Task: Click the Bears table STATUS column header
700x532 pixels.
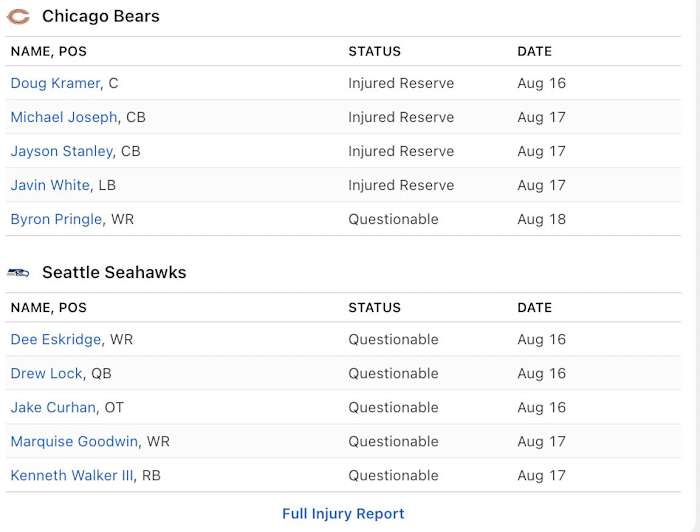Action: [374, 51]
